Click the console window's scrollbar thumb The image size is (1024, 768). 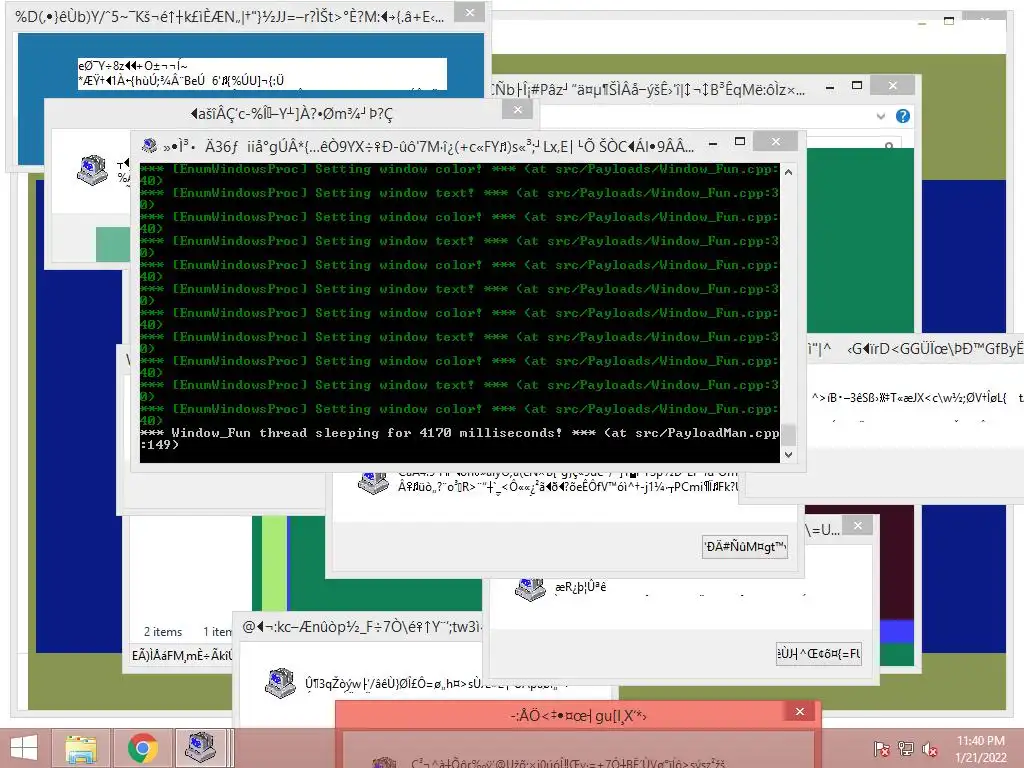click(x=788, y=434)
